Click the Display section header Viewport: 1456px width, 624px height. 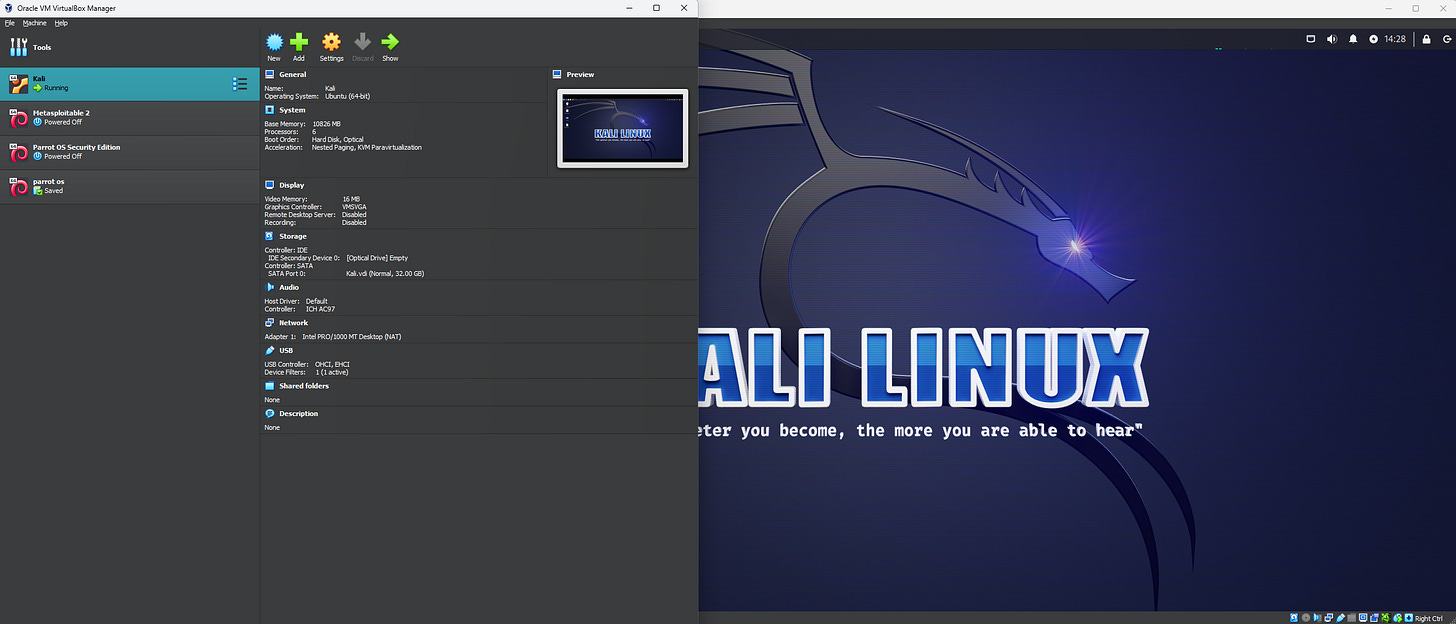pos(292,185)
